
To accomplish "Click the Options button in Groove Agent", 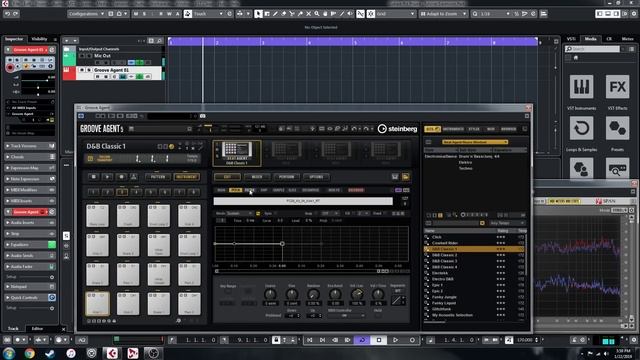I will [x=316, y=177].
